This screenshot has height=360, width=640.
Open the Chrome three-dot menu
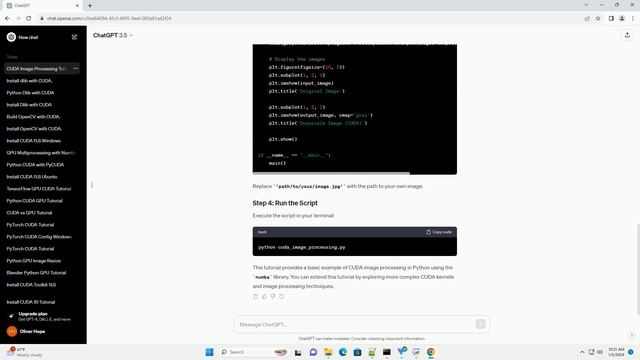(x=633, y=18)
